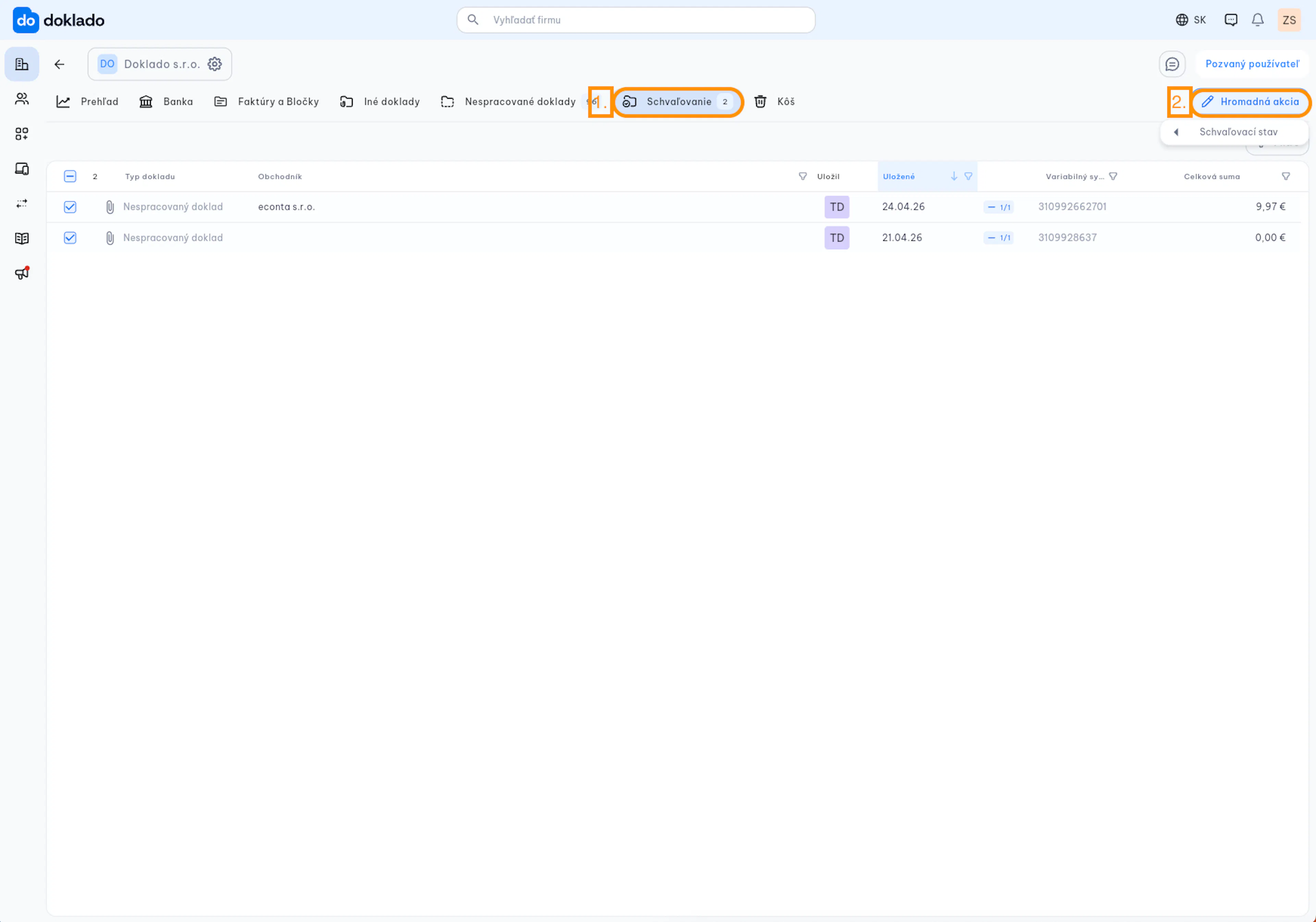This screenshot has height=922, width=1316.
Task: Click variable symbol 310992662701
Action: [1072, 207]
